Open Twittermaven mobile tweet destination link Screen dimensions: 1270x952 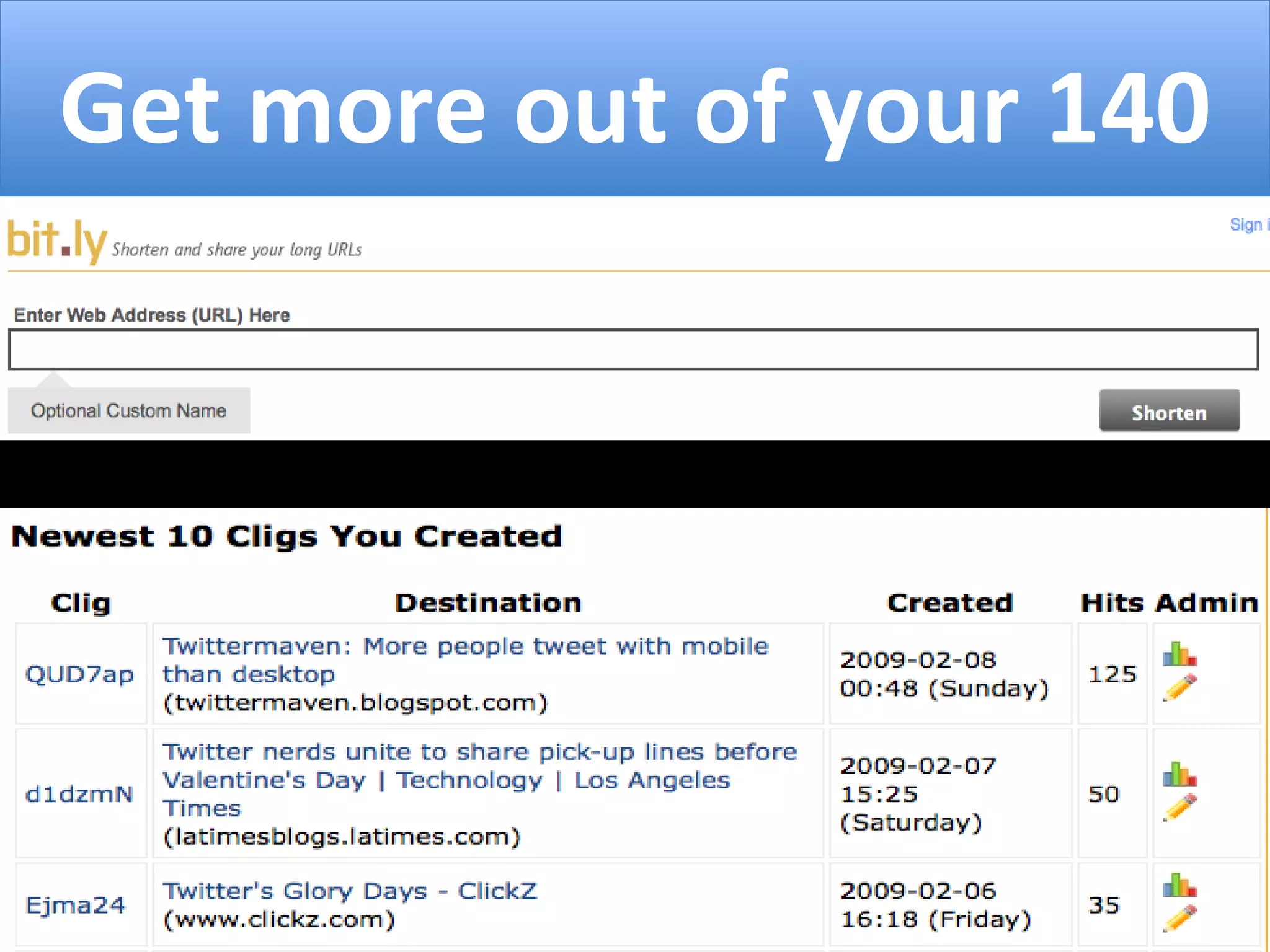coord(466,660)
